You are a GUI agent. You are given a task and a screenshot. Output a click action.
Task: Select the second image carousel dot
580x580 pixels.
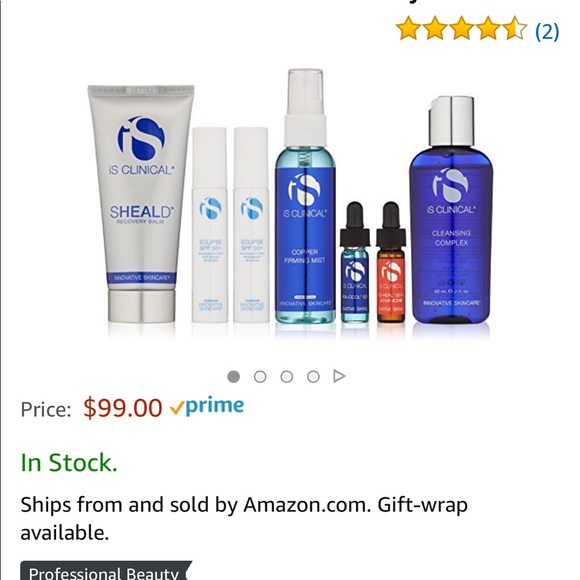tap(260, 377)
